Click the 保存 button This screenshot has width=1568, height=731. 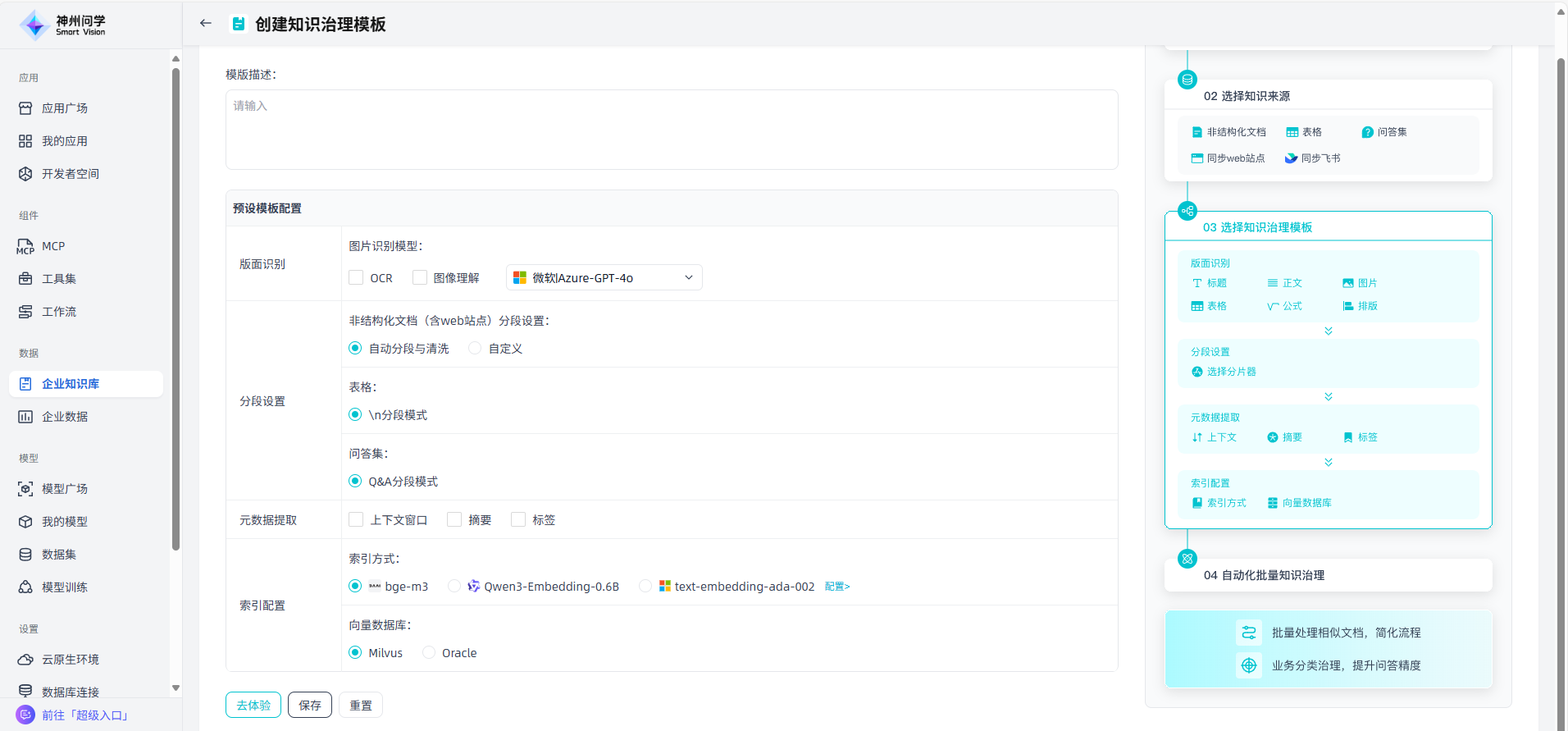point(310,705)
